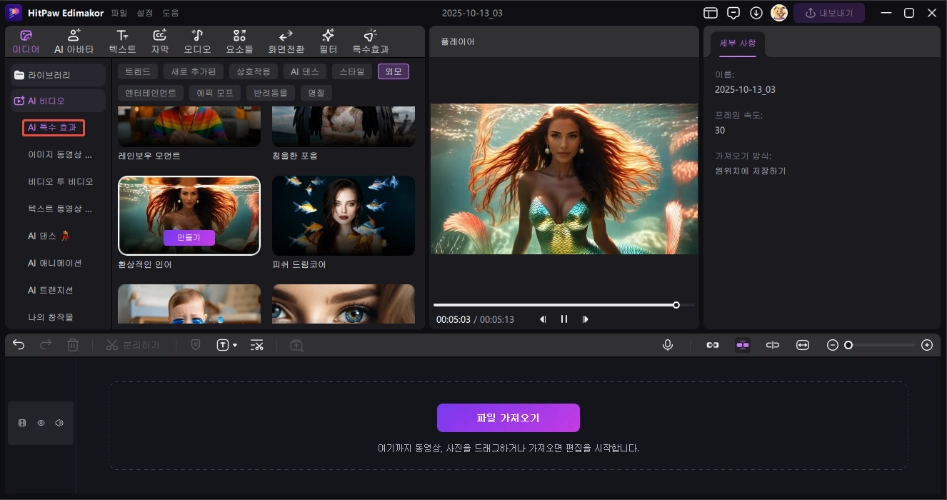Viewport: 947px width, 500px height.
Task: Open the 미디어 media panel
Action: pyautogui.click(x=25, y=42)
